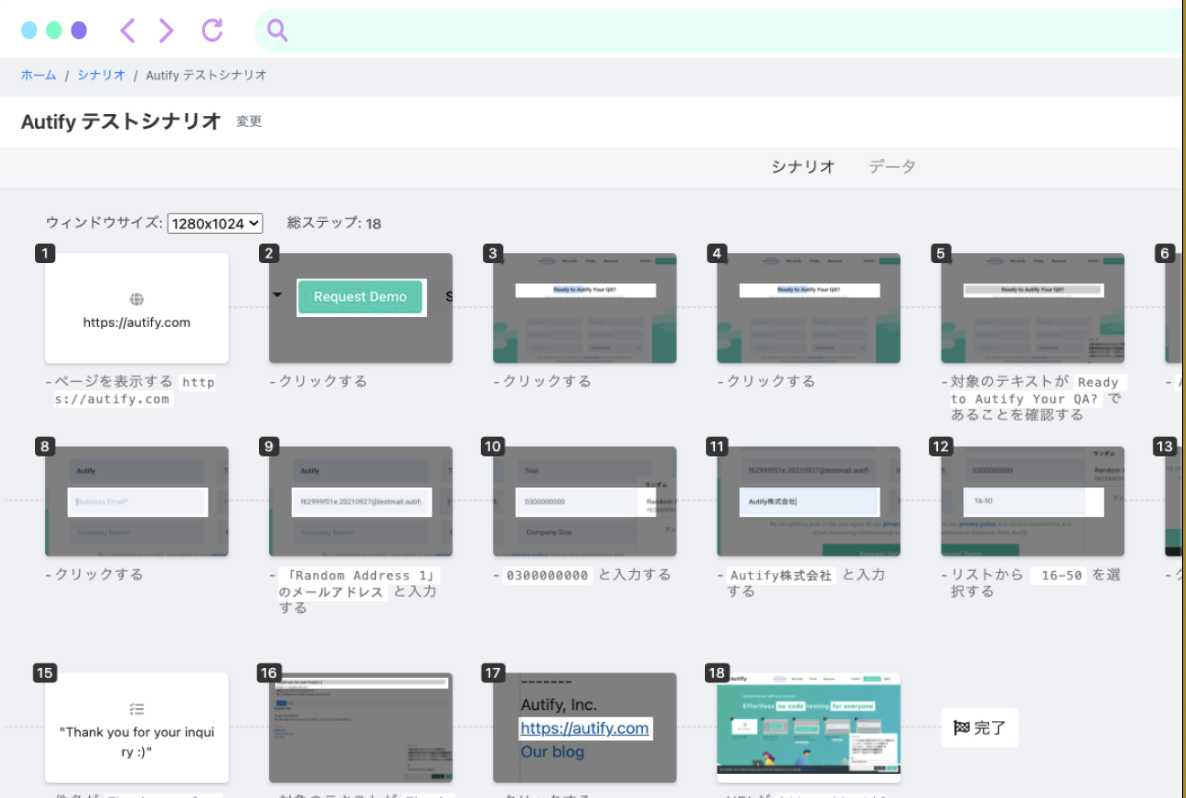Click the globe icon in step 1

136,299
